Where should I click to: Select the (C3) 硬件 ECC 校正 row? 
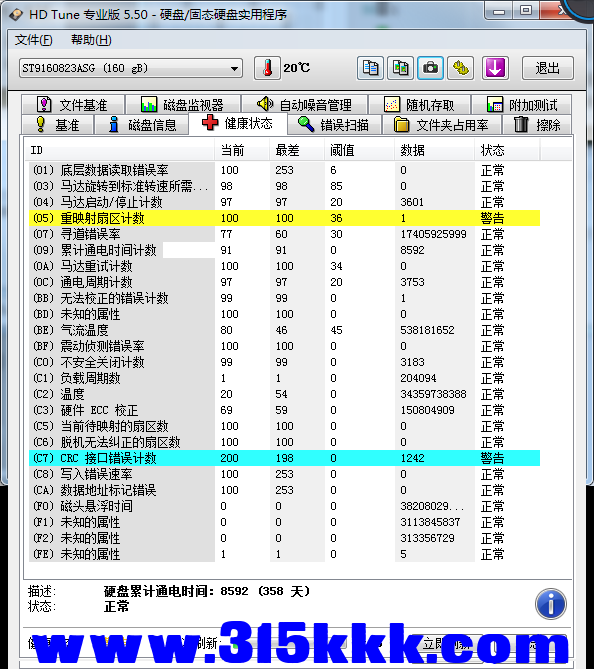pos(284,410)
